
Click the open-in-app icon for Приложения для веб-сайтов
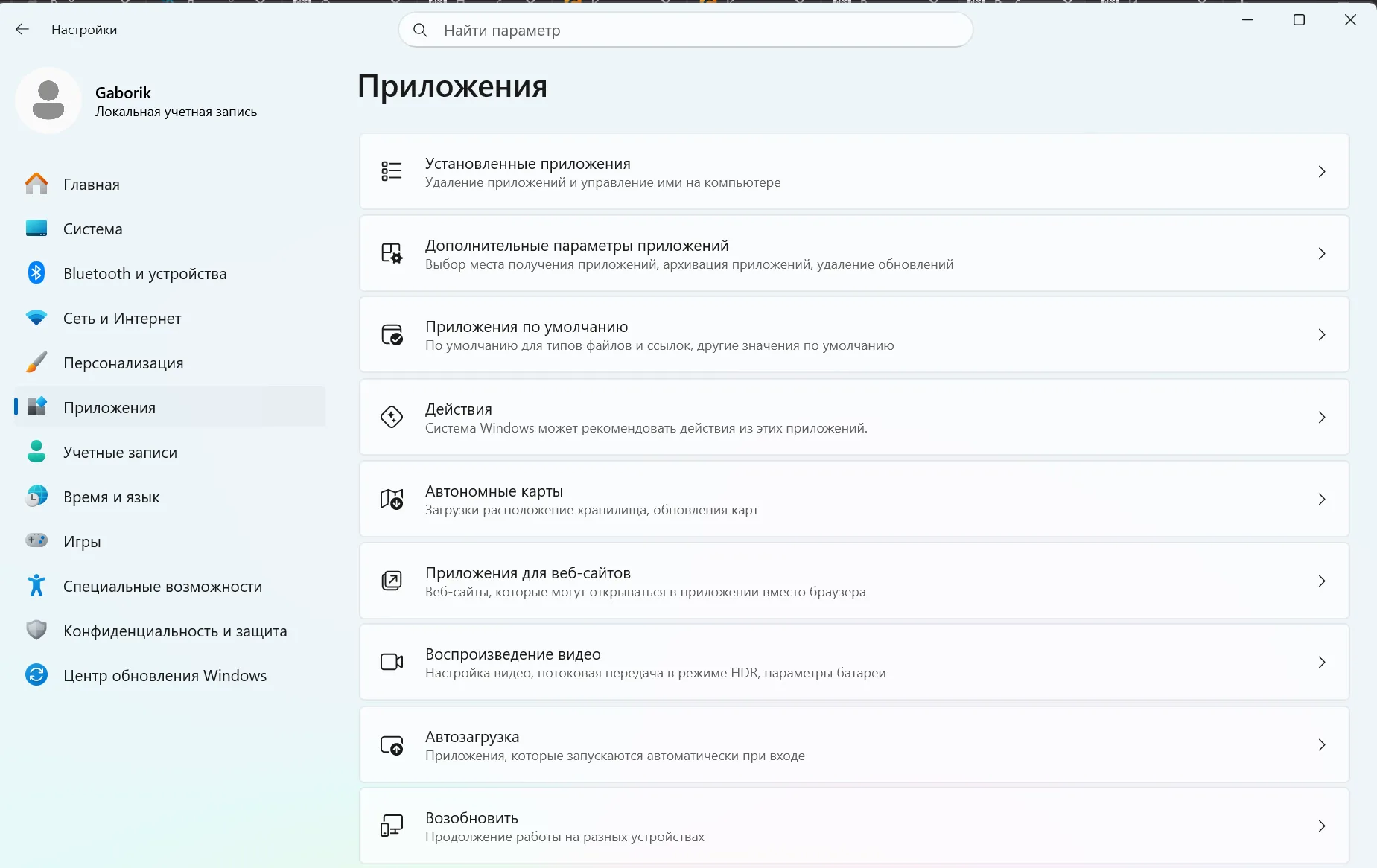(x=392, y=581)
